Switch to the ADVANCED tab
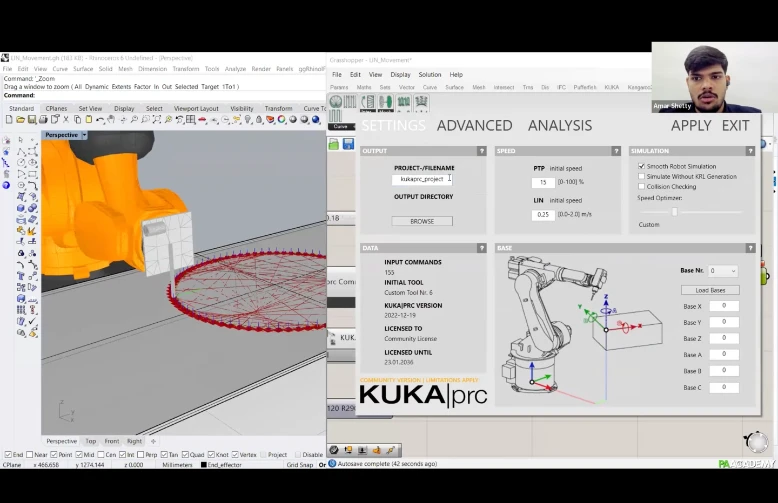Viewport: 778px width, 503px height. click(474, 125)
